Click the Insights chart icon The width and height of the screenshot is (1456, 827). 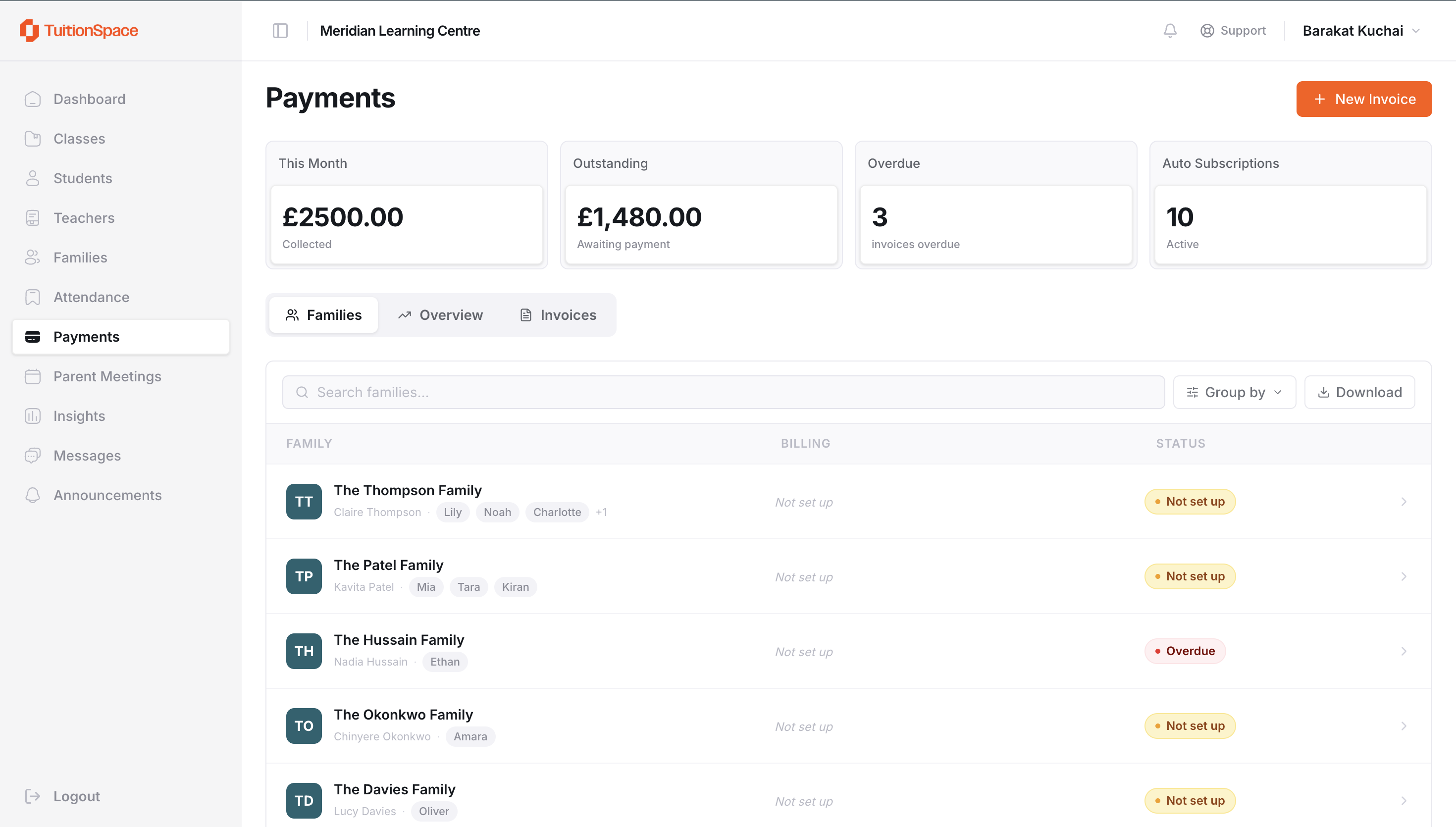[33, 416]
